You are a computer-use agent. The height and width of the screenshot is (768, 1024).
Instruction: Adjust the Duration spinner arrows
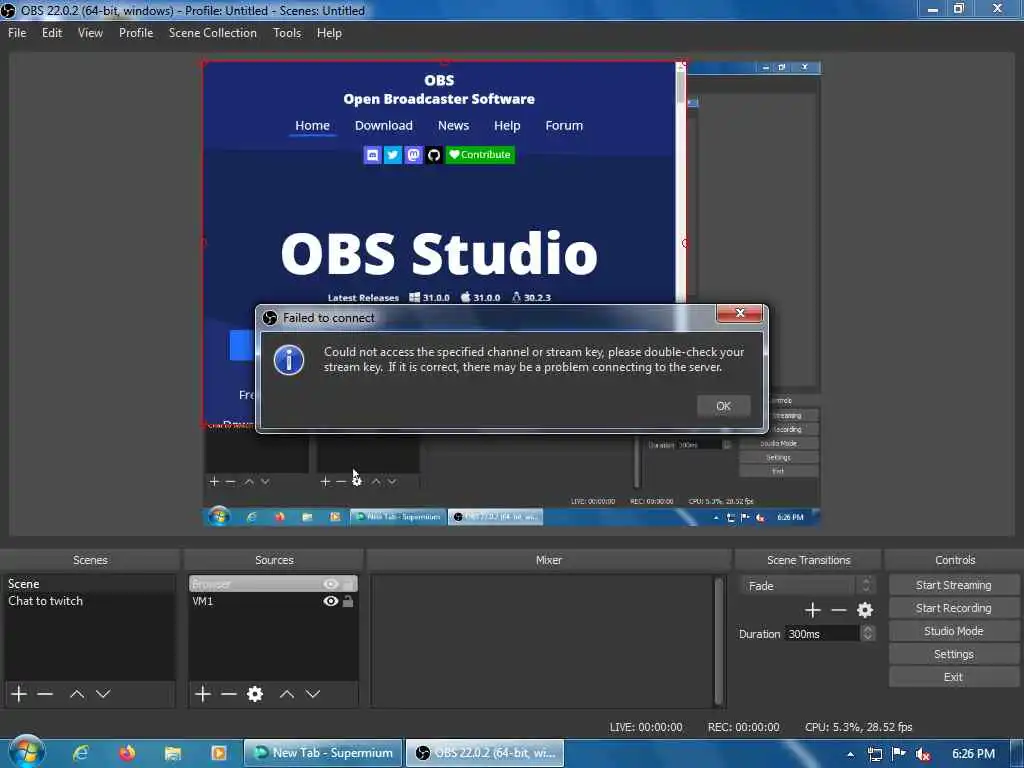pos(867,633)
